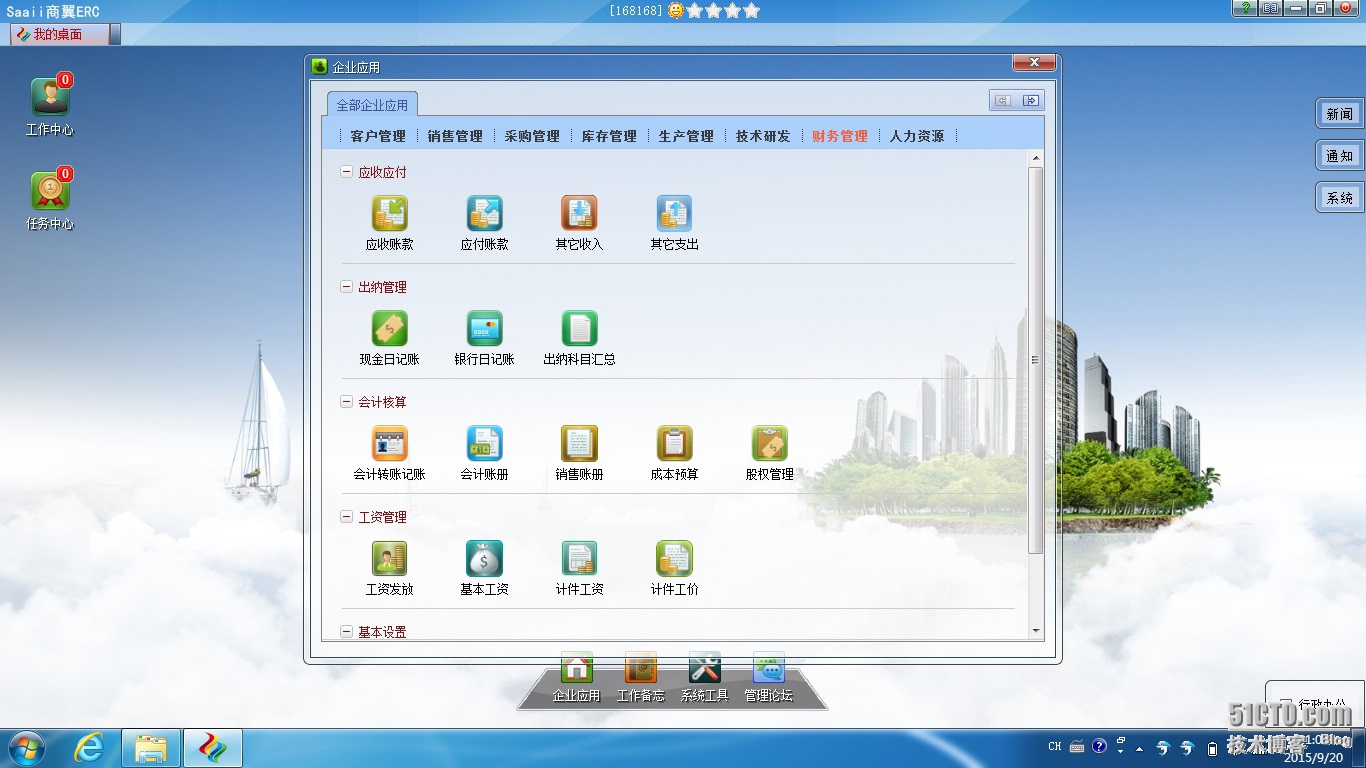Open the 出纳科目汇总 icon
1366x768 pixels.
[x=579, y=329]
